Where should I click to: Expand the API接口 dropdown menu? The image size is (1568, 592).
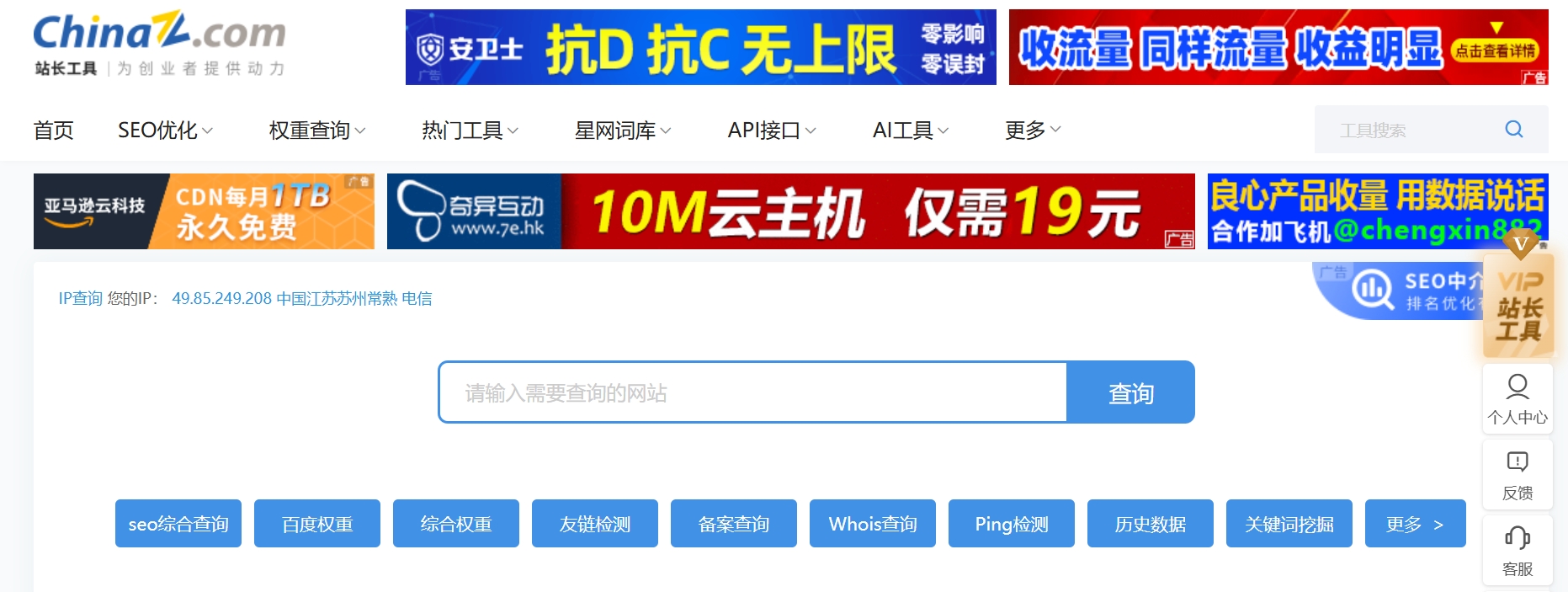(x=772, y=131)
